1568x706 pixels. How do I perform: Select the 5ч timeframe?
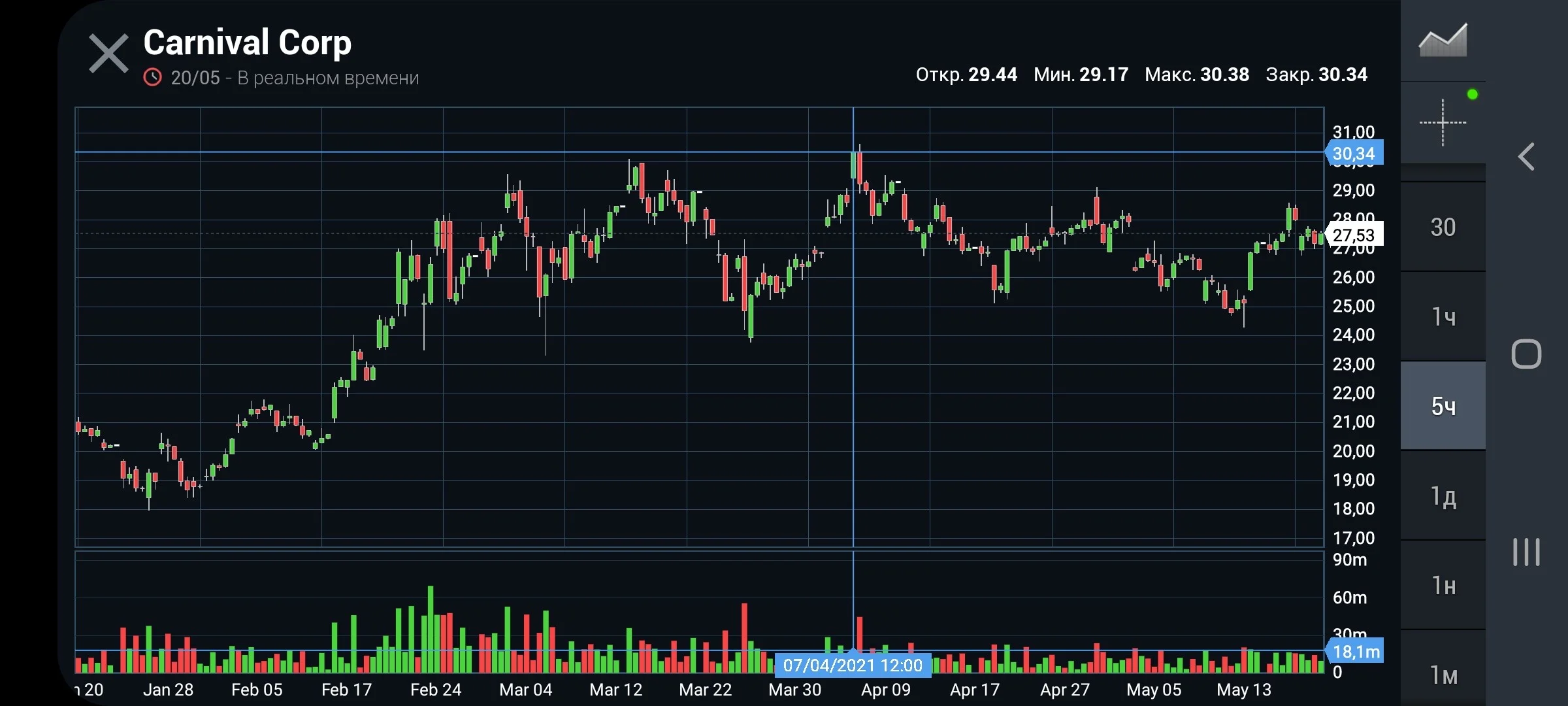(1443, 406)
